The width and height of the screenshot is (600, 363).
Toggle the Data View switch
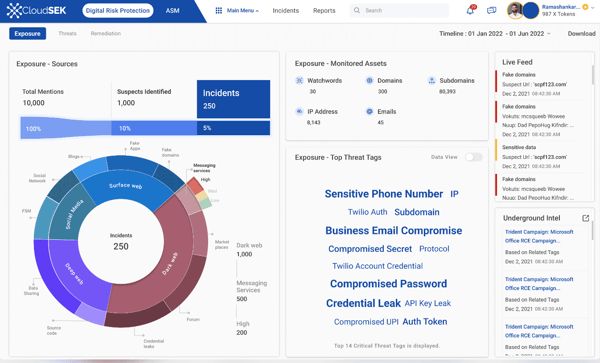tap(474, 157)
